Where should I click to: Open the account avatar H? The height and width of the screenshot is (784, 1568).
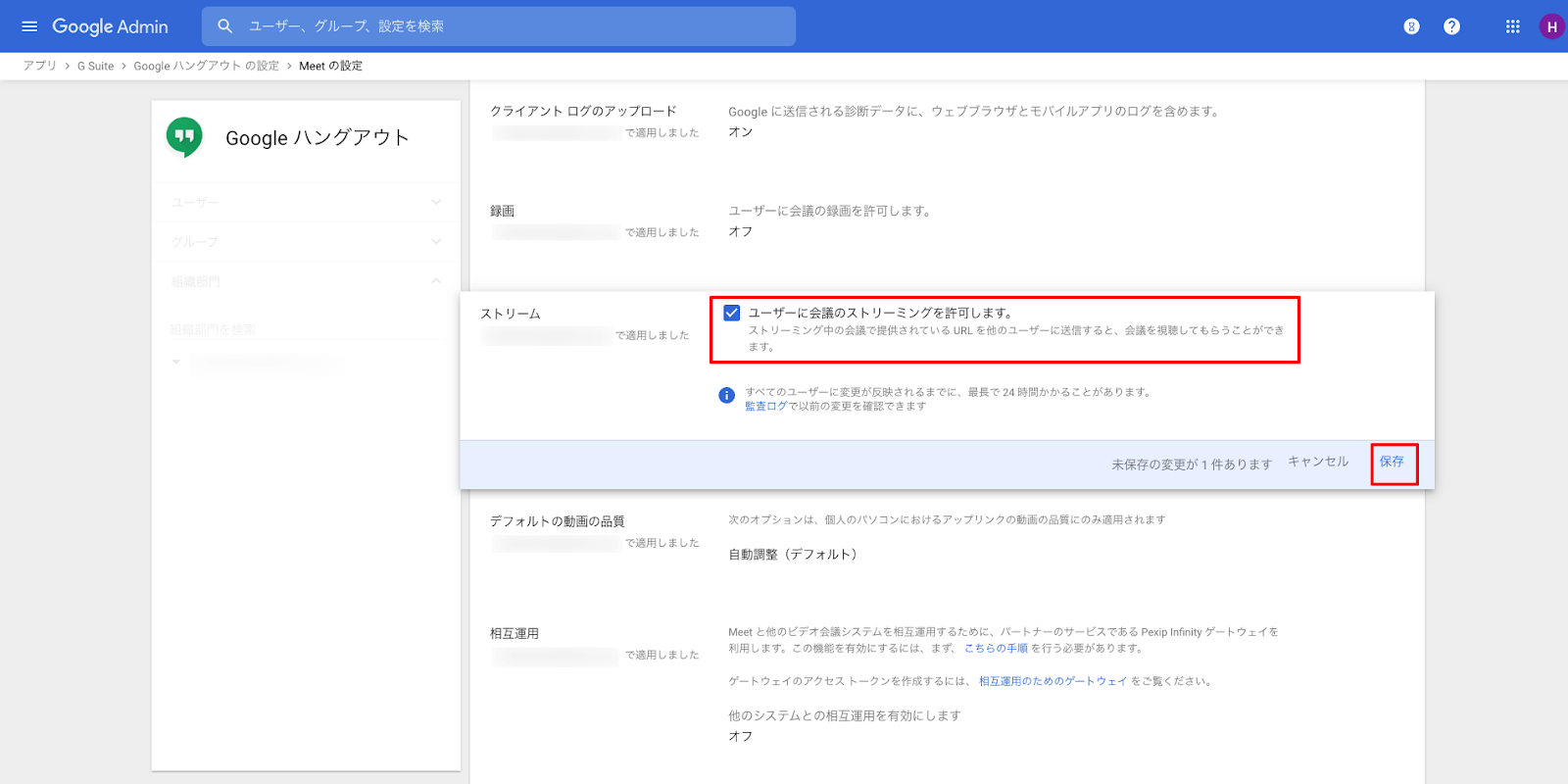[1551, 26]
